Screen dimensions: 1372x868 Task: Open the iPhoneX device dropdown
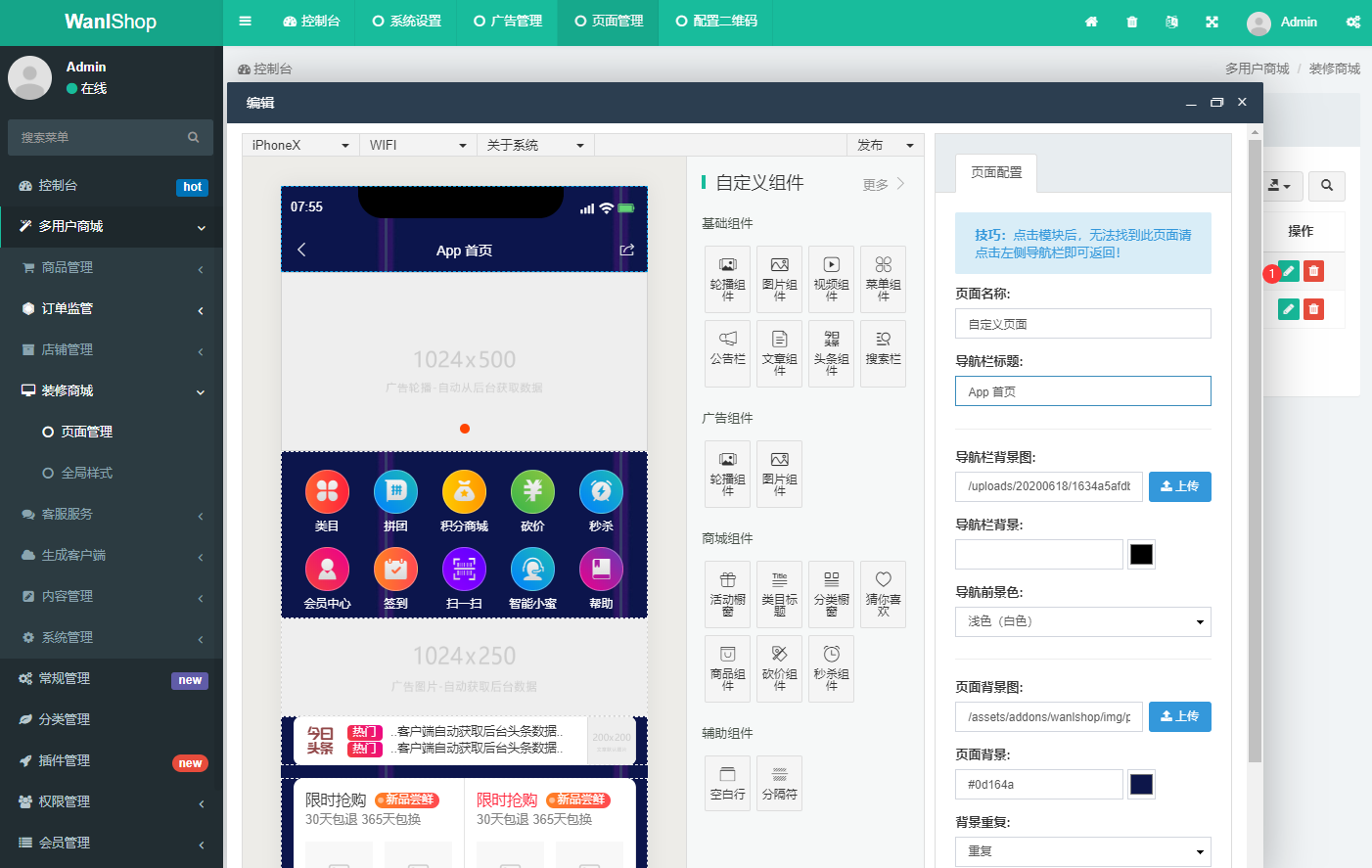point(300,145)
